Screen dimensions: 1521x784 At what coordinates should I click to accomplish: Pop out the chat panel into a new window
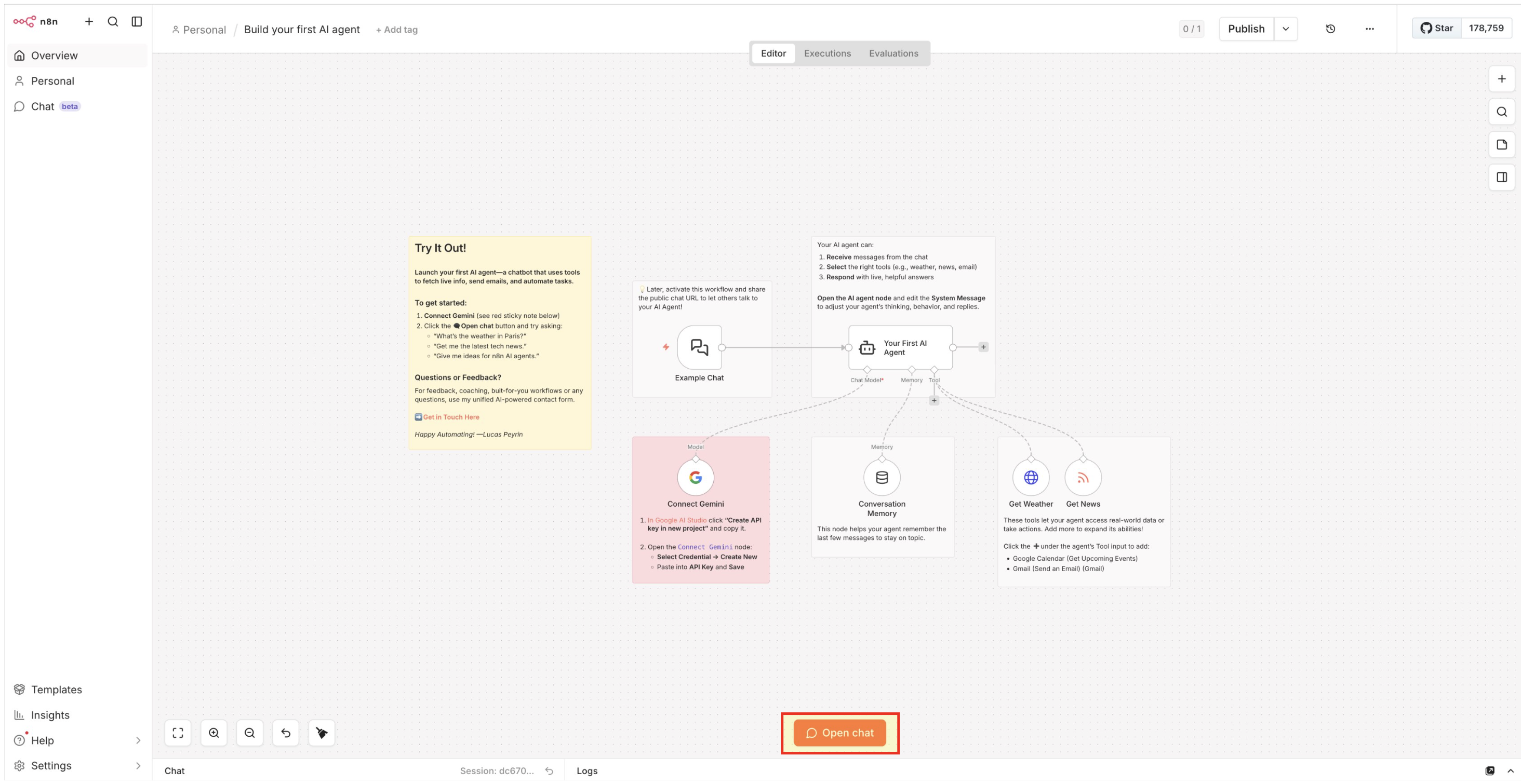[x=1490, y=771]
